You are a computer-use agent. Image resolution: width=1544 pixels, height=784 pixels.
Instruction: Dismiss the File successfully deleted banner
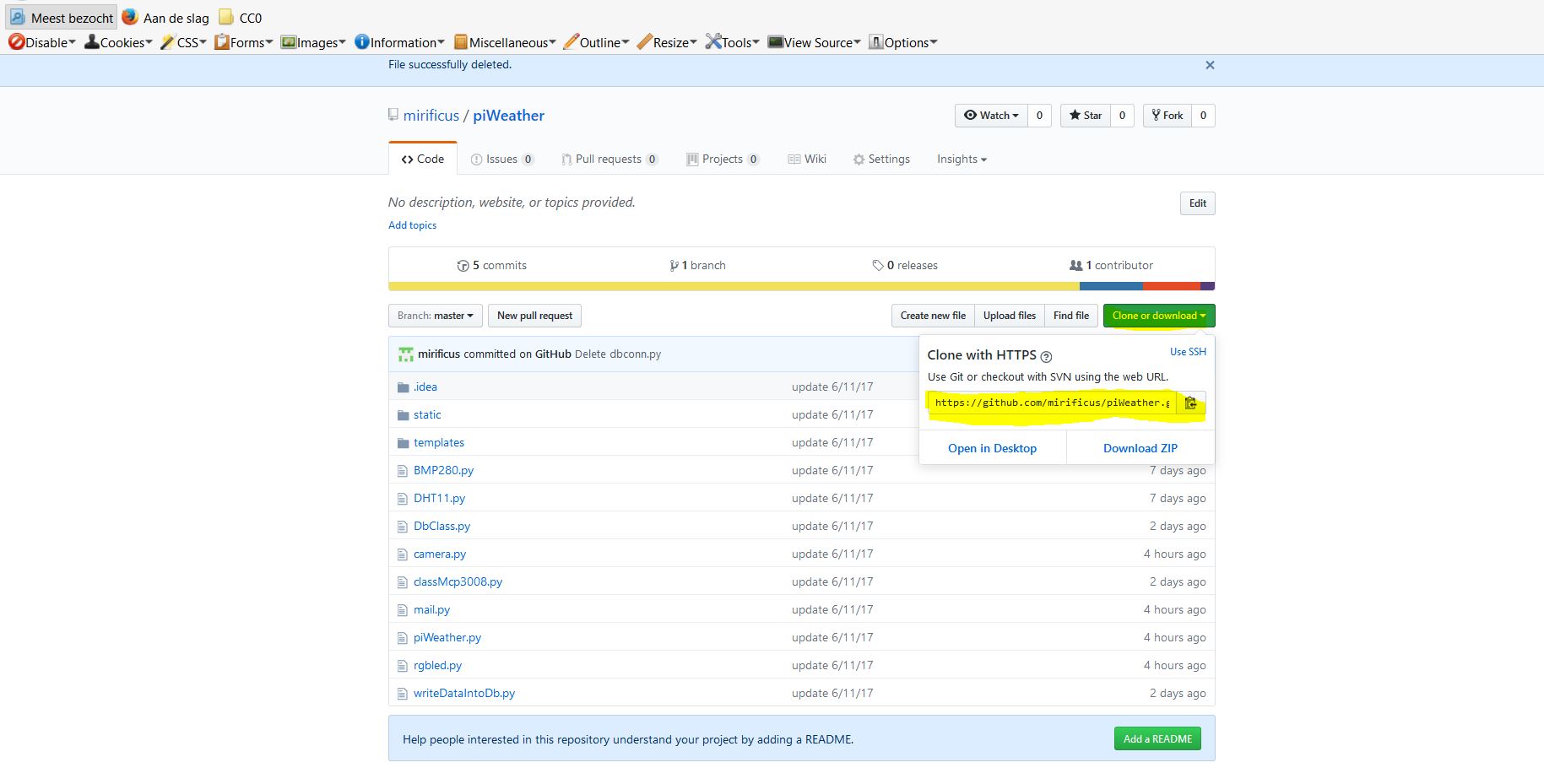coord(1210,65)
